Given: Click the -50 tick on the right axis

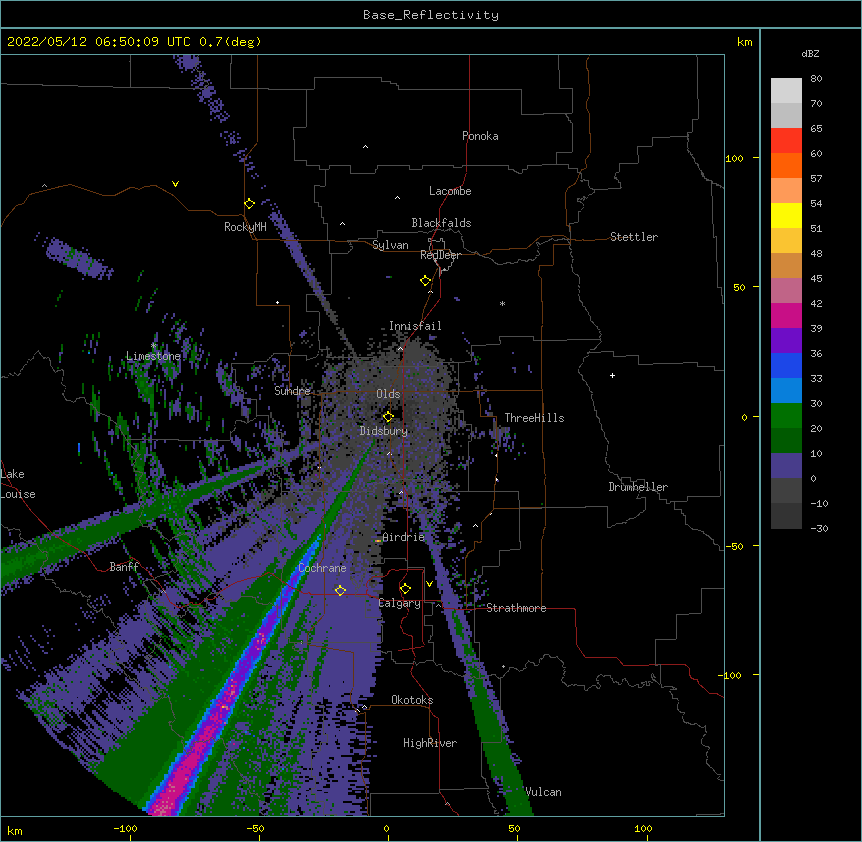Looking at the screenshot, I should point(734,546).
